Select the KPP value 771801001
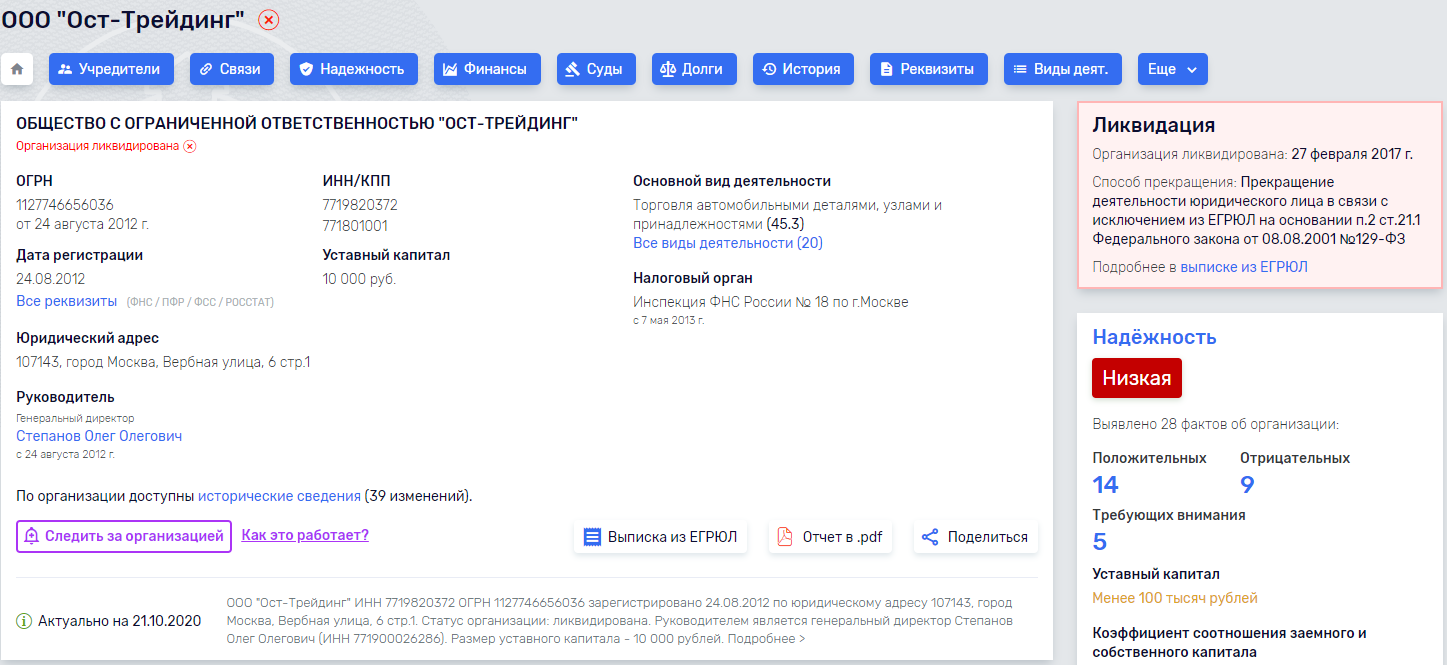 pos(355,226)
